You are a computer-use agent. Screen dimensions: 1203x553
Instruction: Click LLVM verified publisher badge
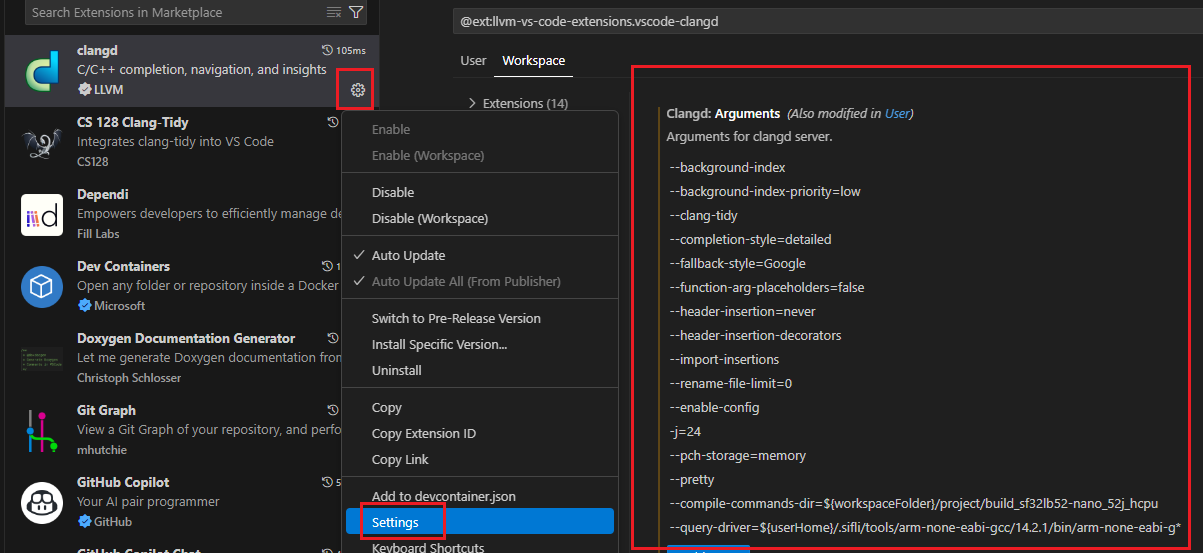[84, 90]
